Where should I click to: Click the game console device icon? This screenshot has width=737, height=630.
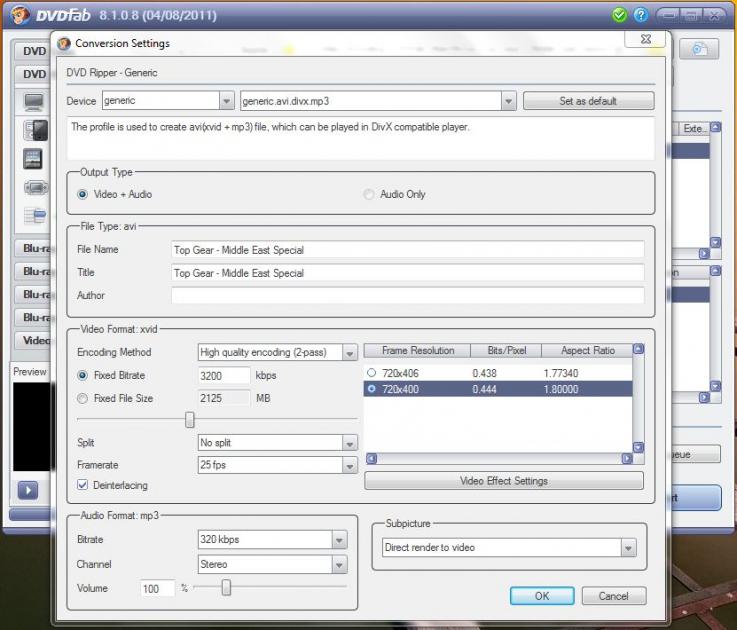35,187
